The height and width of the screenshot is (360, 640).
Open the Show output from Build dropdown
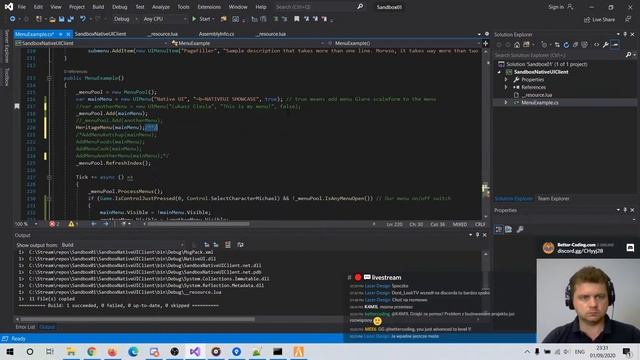[122, 245]
